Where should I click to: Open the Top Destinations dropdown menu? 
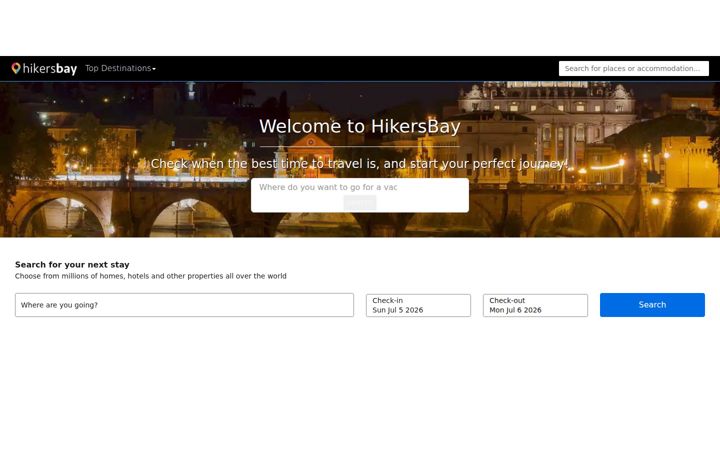[x=120, y=68]
